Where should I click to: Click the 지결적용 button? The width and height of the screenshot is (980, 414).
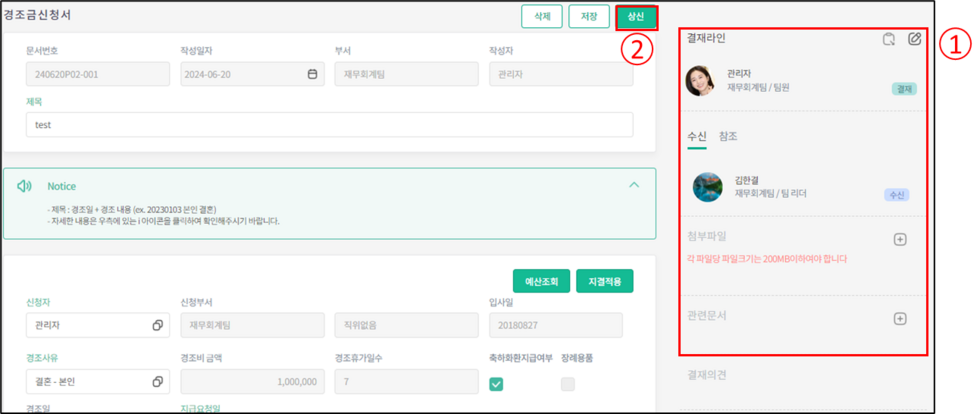(x=604, y=282)
